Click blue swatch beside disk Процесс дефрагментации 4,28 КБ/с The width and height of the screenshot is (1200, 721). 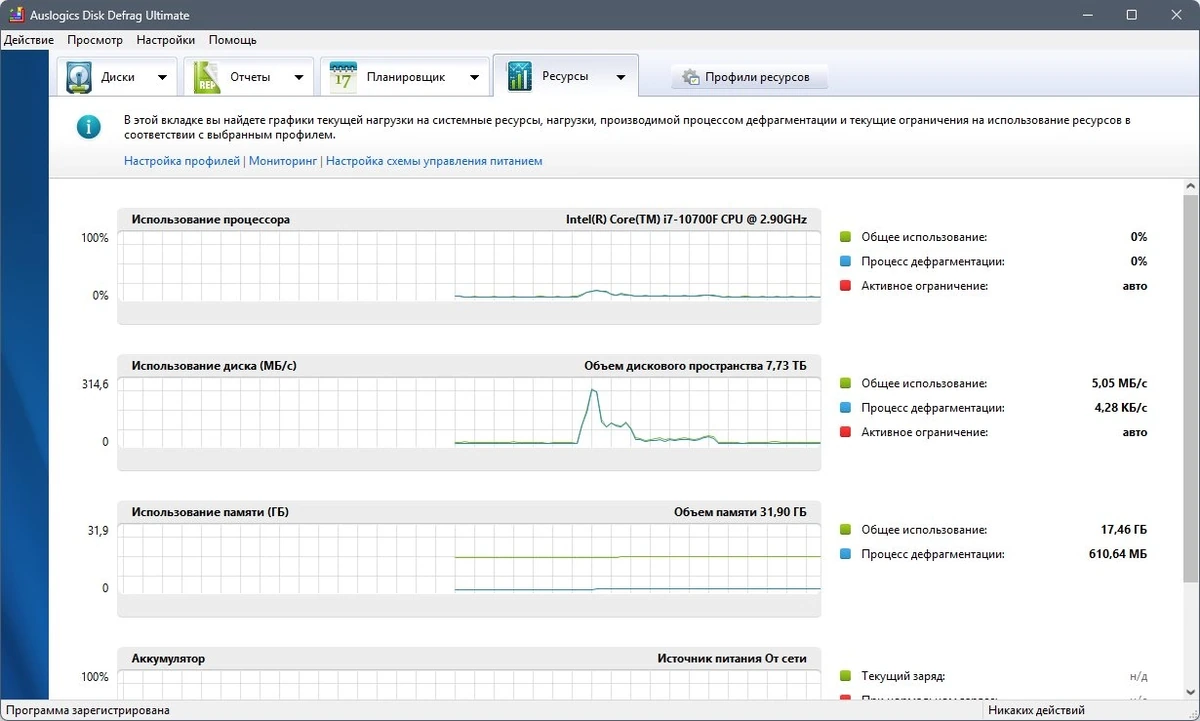tap(845, 408)
